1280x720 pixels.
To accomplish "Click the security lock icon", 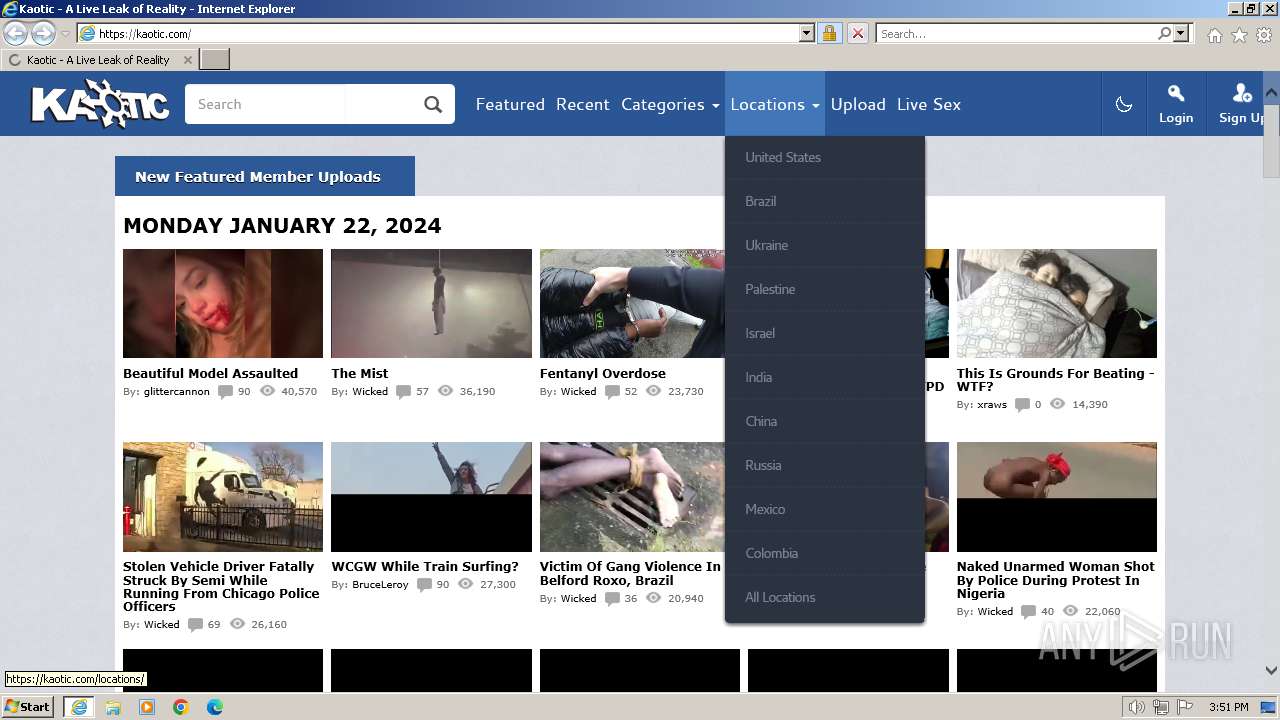I will 829,33.
